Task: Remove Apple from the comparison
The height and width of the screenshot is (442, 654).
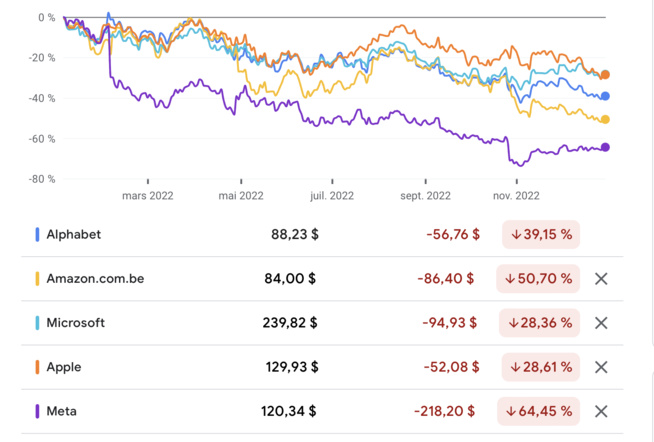Action: (601, 367)
